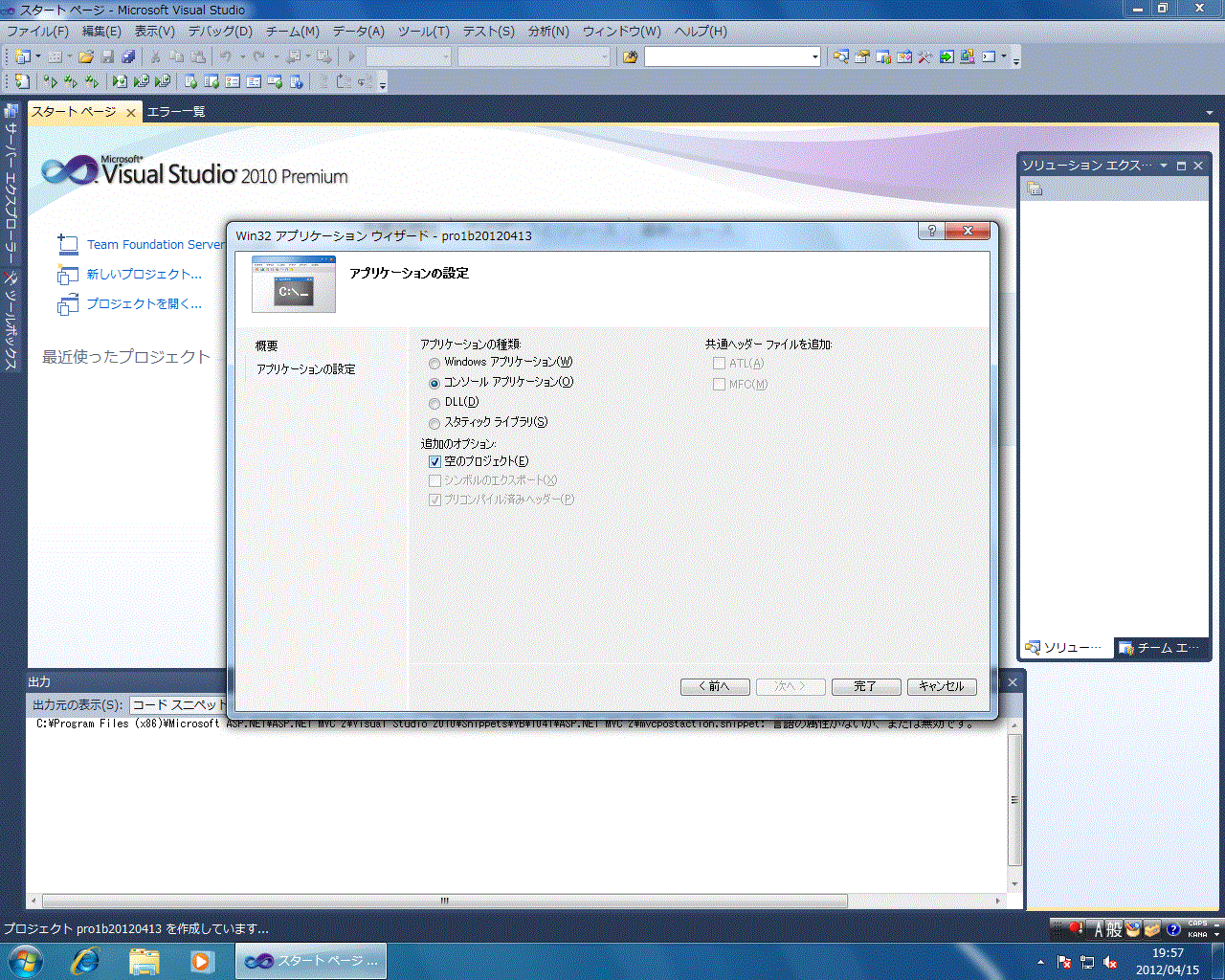The height and width of the screenshot is (980, 1225).
Task: Click the Toolbox hammer-and-wrench toolbar icon
Action: [x=924, y=56]
